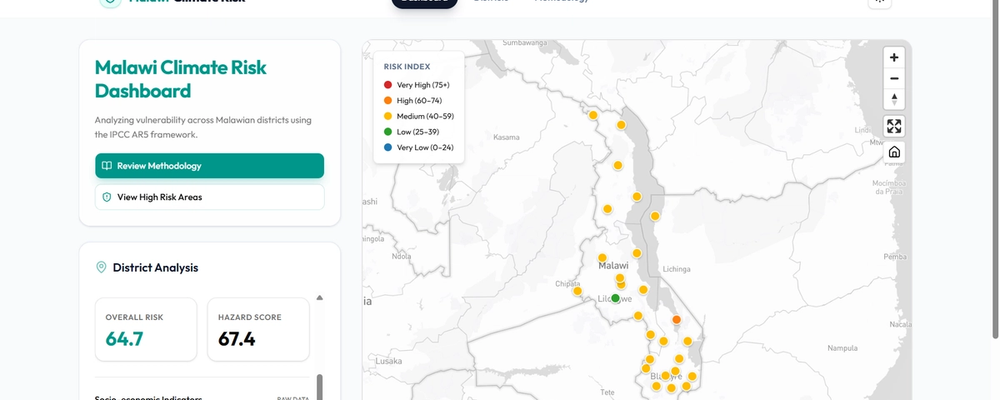
Task: Click the yellow marker nearest the Kasama label
Action: (x=592, y=115)
